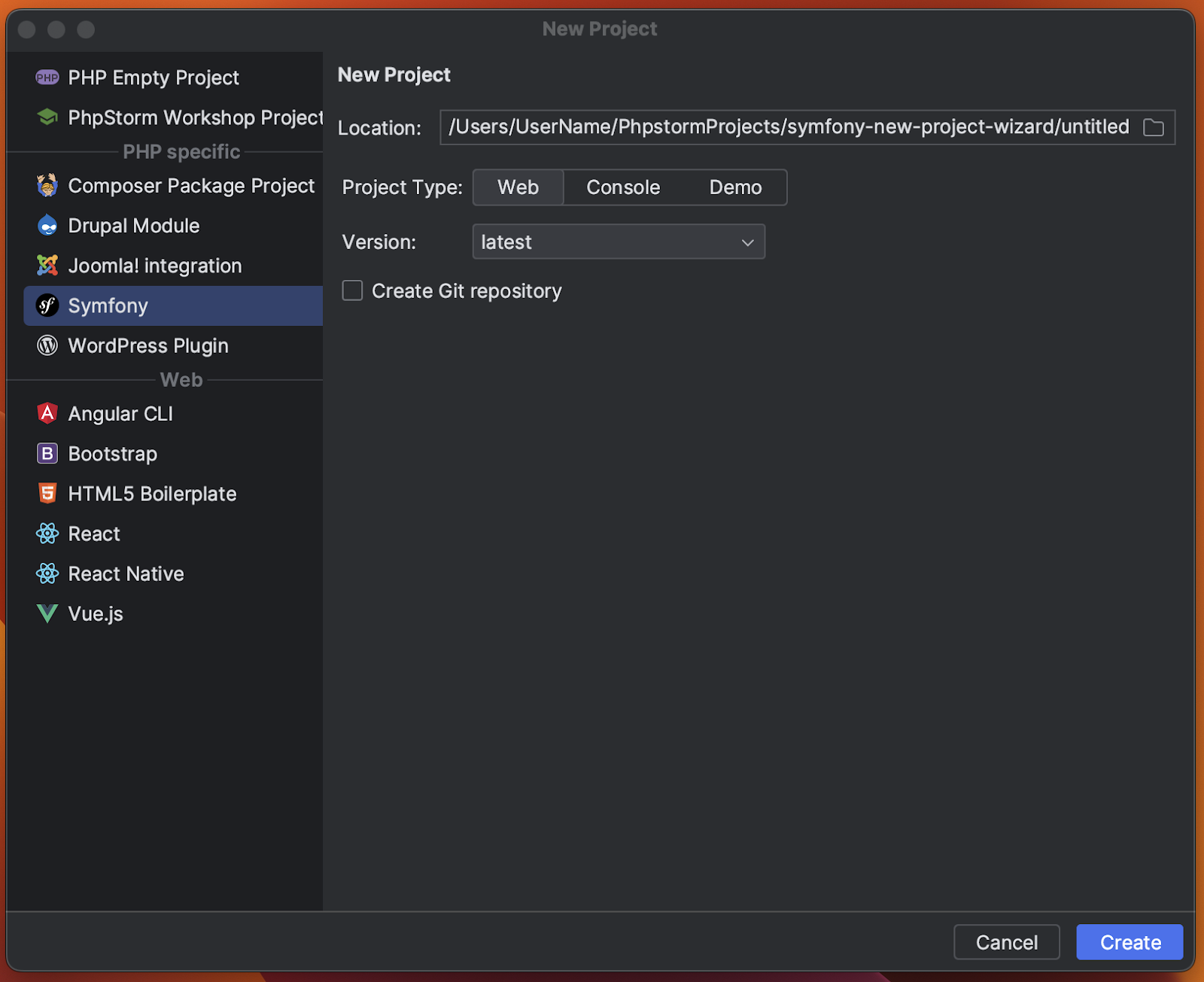Click the Joomla! integration icon
The image size is (1204, 982).
[47, 266]
